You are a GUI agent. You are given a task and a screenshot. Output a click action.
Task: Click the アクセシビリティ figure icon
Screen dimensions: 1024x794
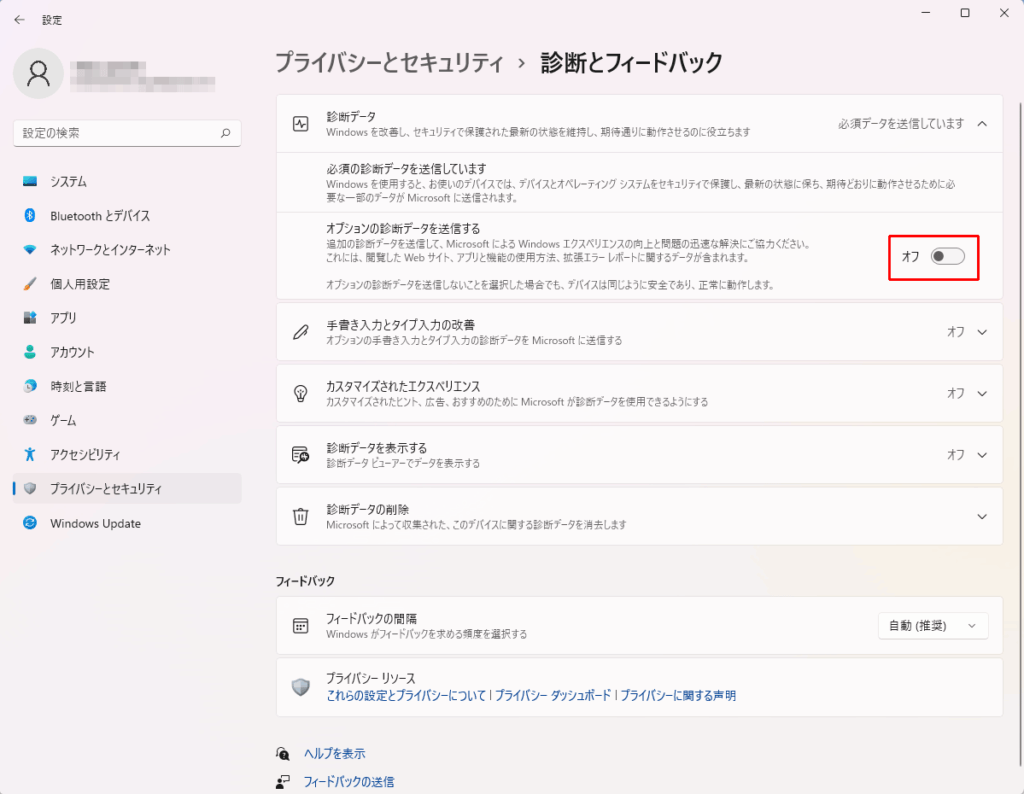30,454
